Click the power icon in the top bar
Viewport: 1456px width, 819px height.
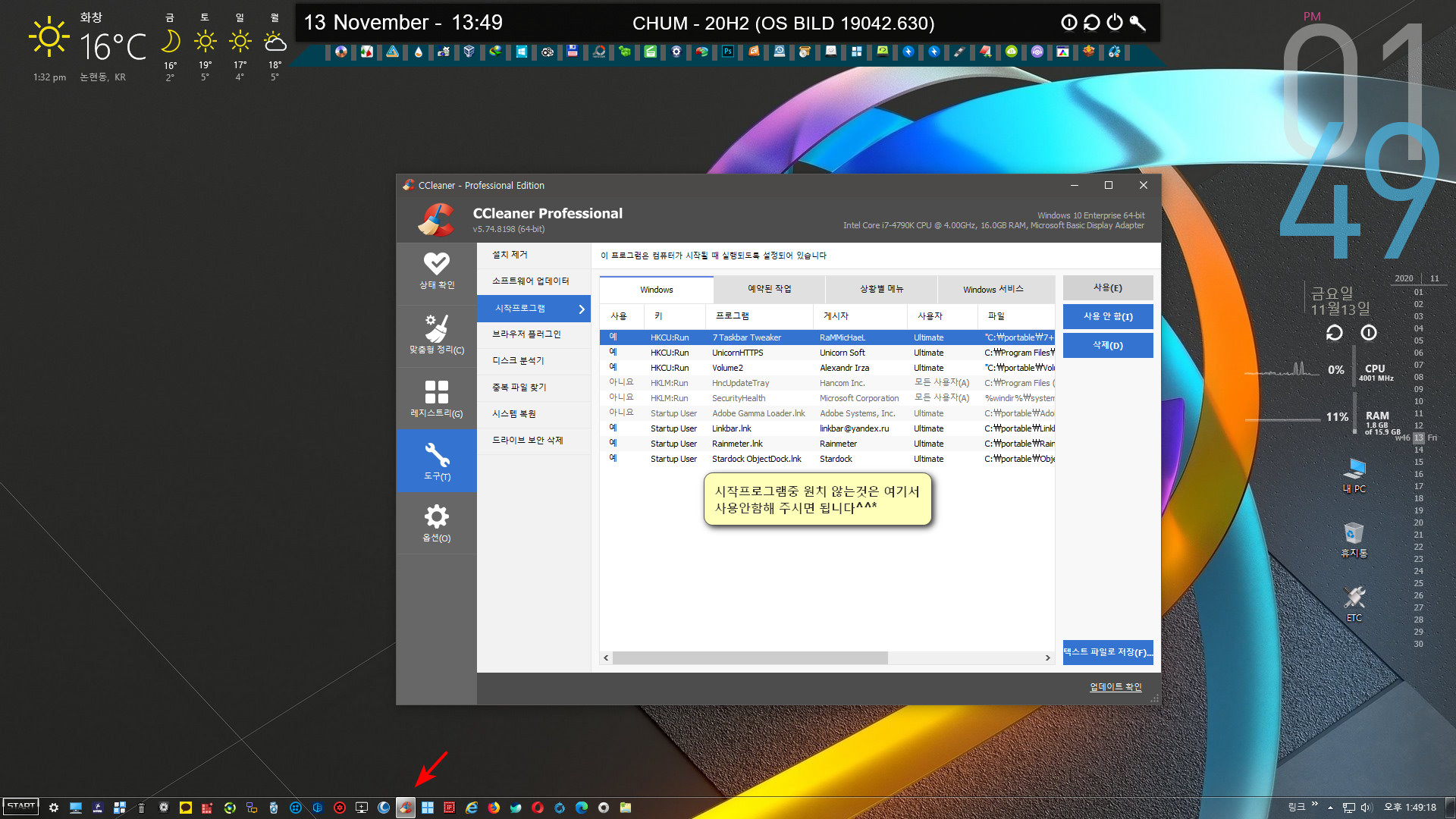tap(1114, 23)
